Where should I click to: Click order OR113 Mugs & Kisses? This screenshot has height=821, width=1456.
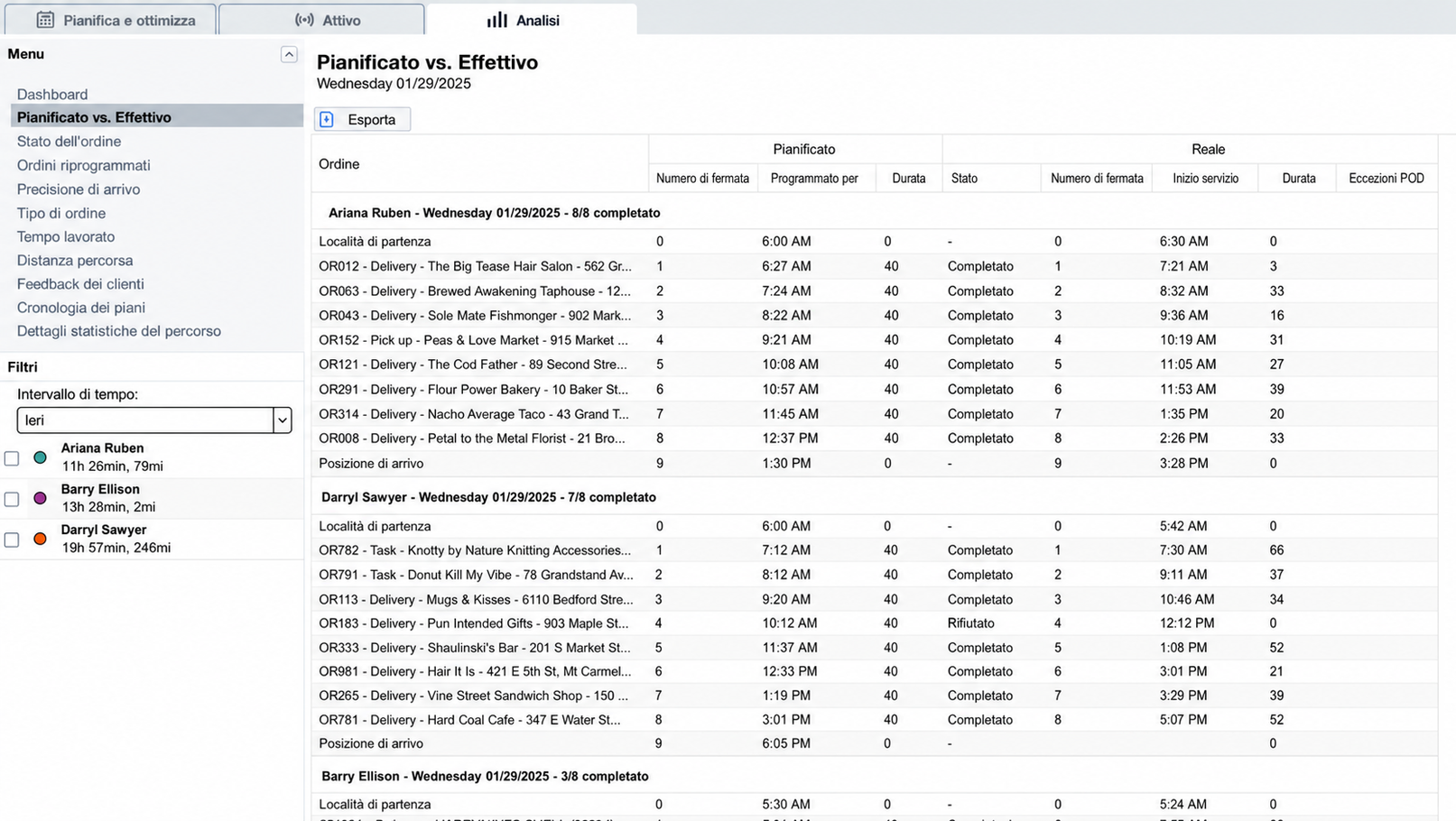coord(476,599)
